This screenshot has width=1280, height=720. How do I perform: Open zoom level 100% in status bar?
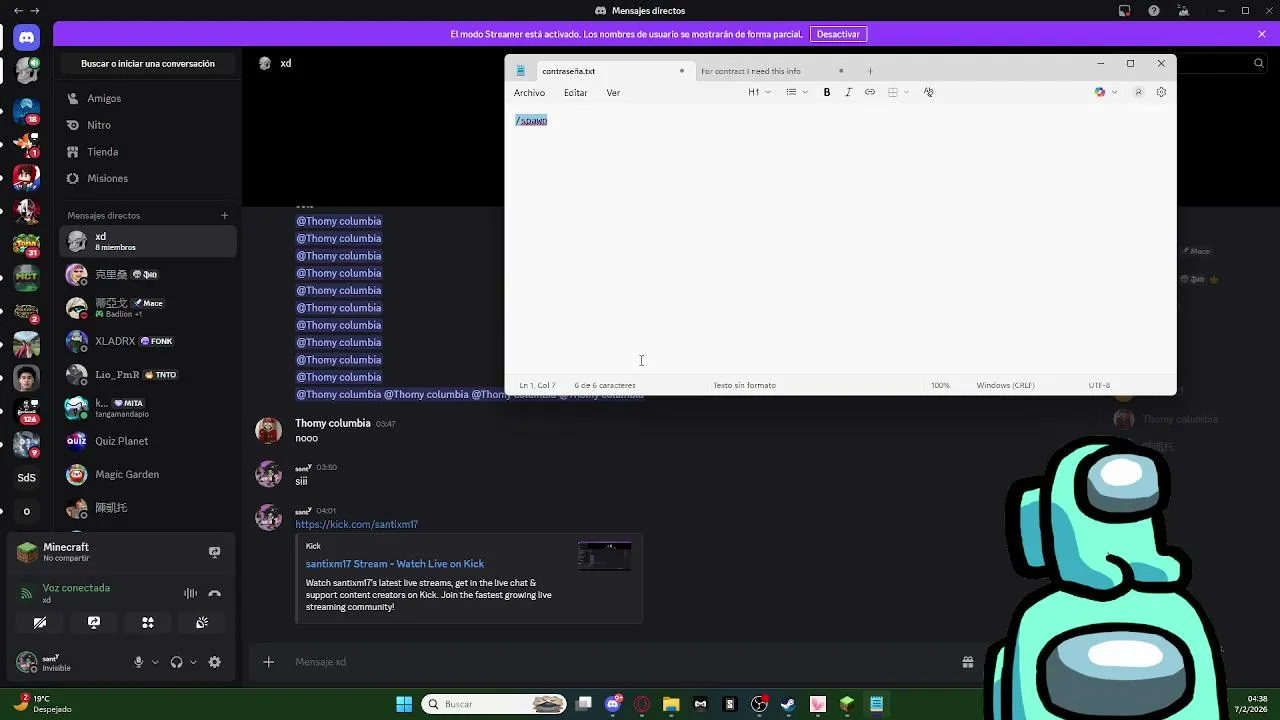click(940, 385)
